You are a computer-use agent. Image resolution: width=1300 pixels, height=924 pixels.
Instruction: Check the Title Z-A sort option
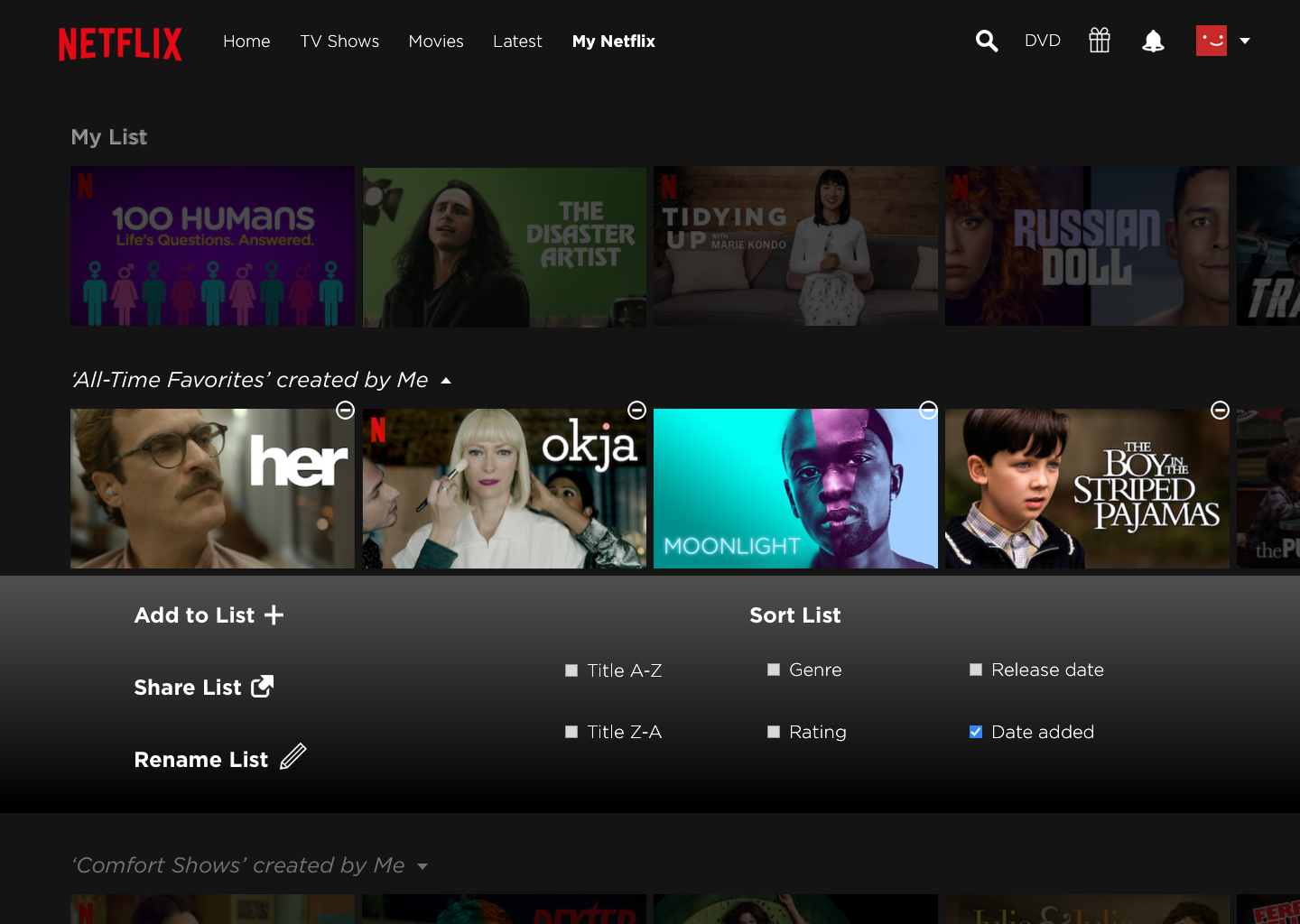[x=571, y=732]
